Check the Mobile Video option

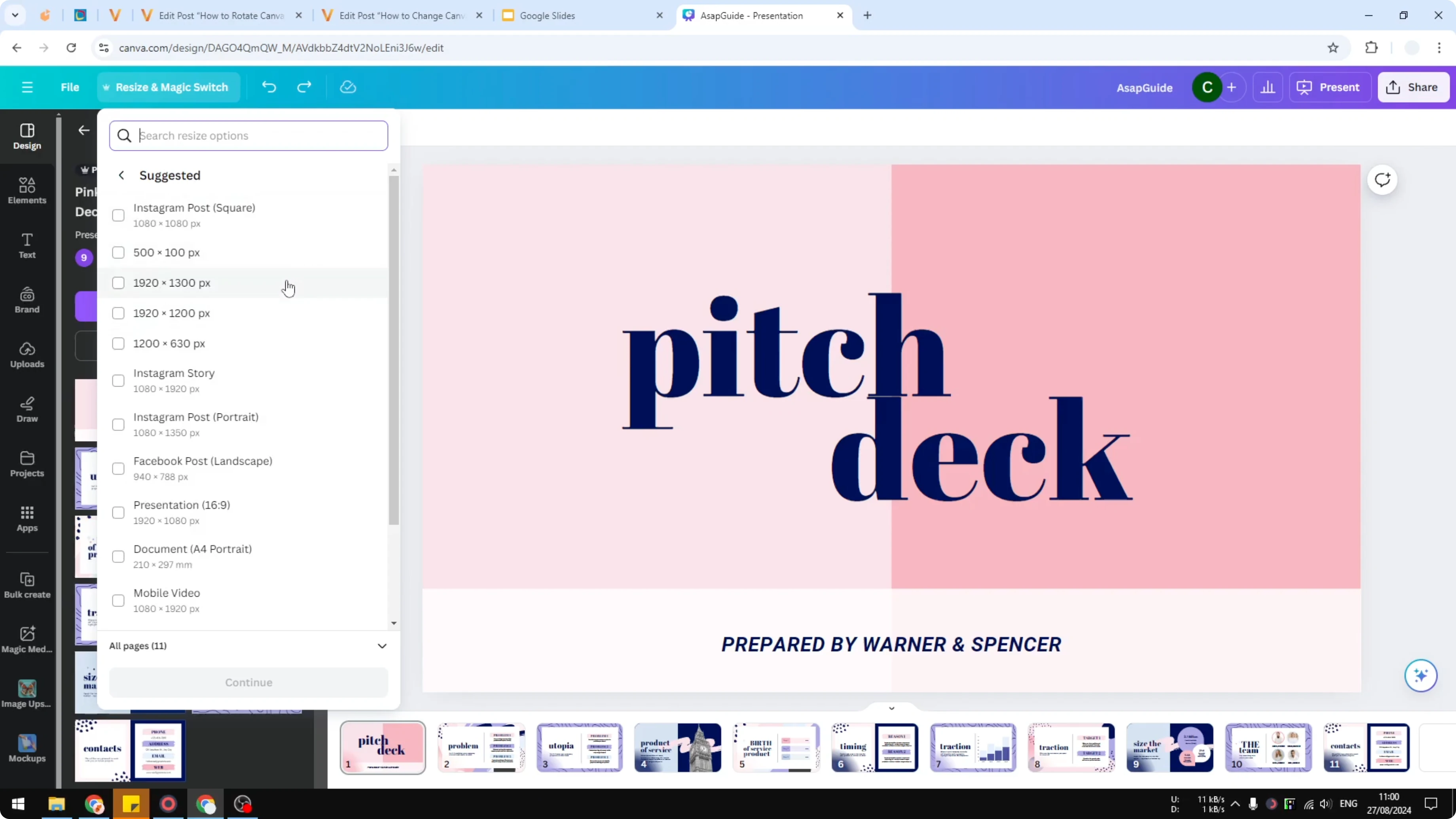tap(118, 601)
